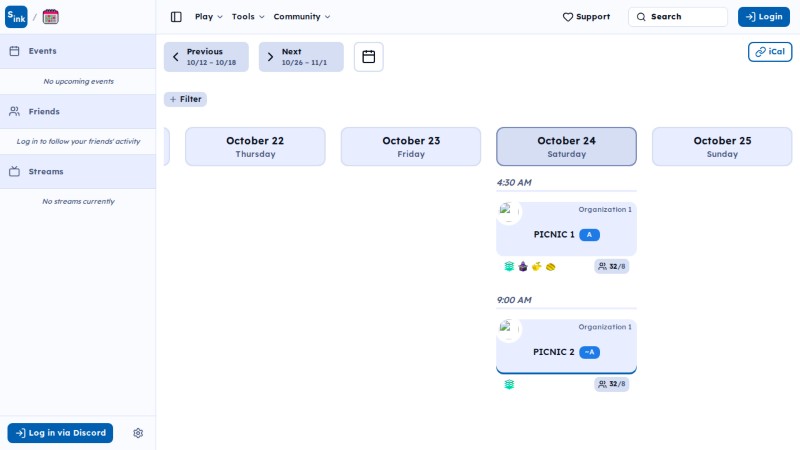Click the green tower mode icon under PICNIC 1
800x450 pixels.
[509, 266]
